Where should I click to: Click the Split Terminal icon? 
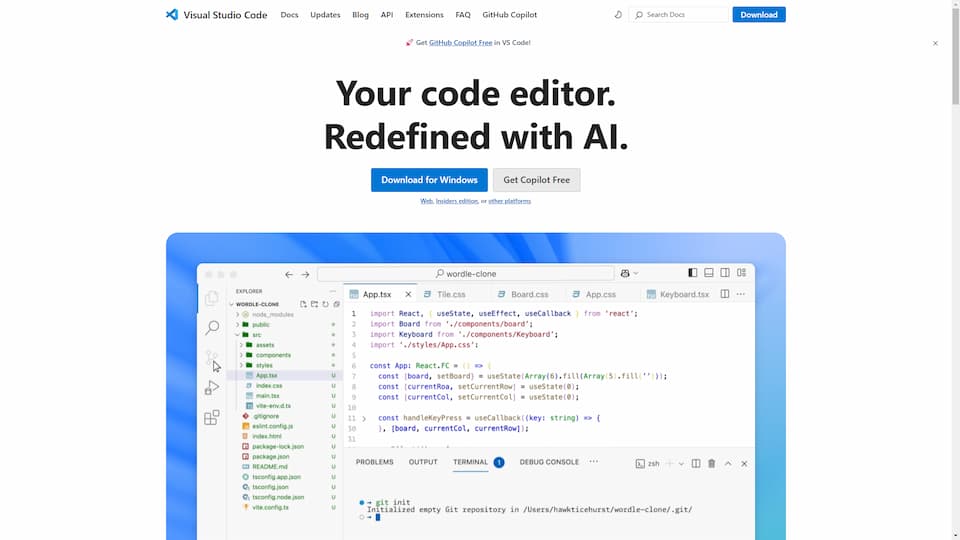coord(696,464)
